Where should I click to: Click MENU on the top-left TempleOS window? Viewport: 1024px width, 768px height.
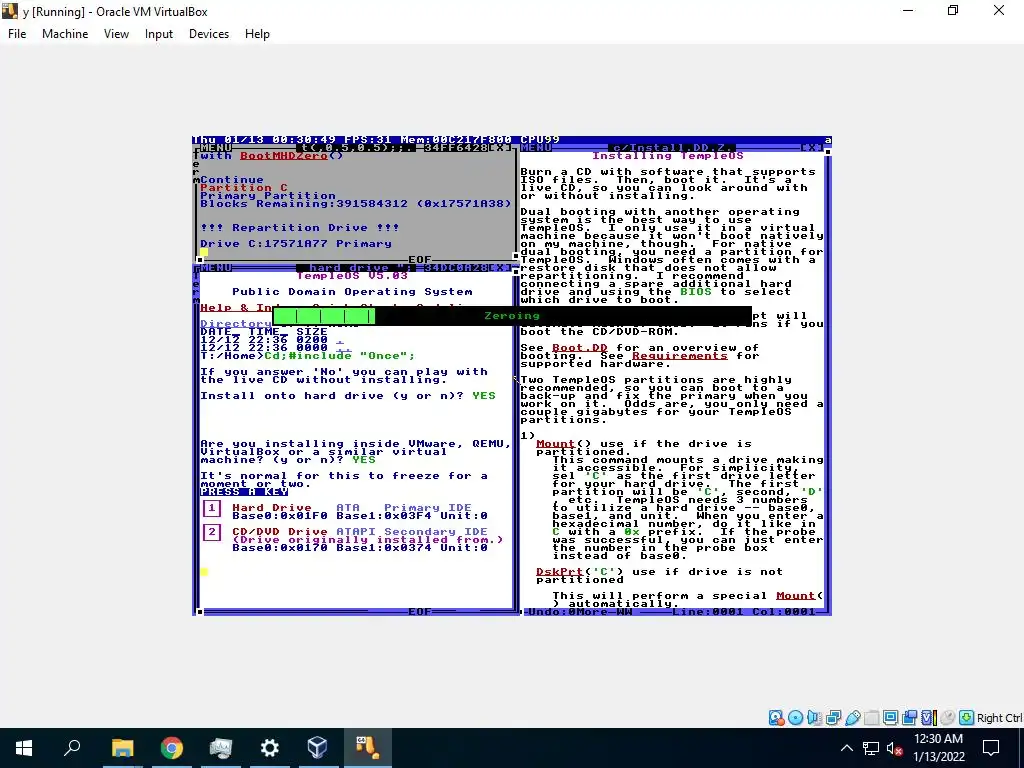pyautogui.click(x=216, y=148)
